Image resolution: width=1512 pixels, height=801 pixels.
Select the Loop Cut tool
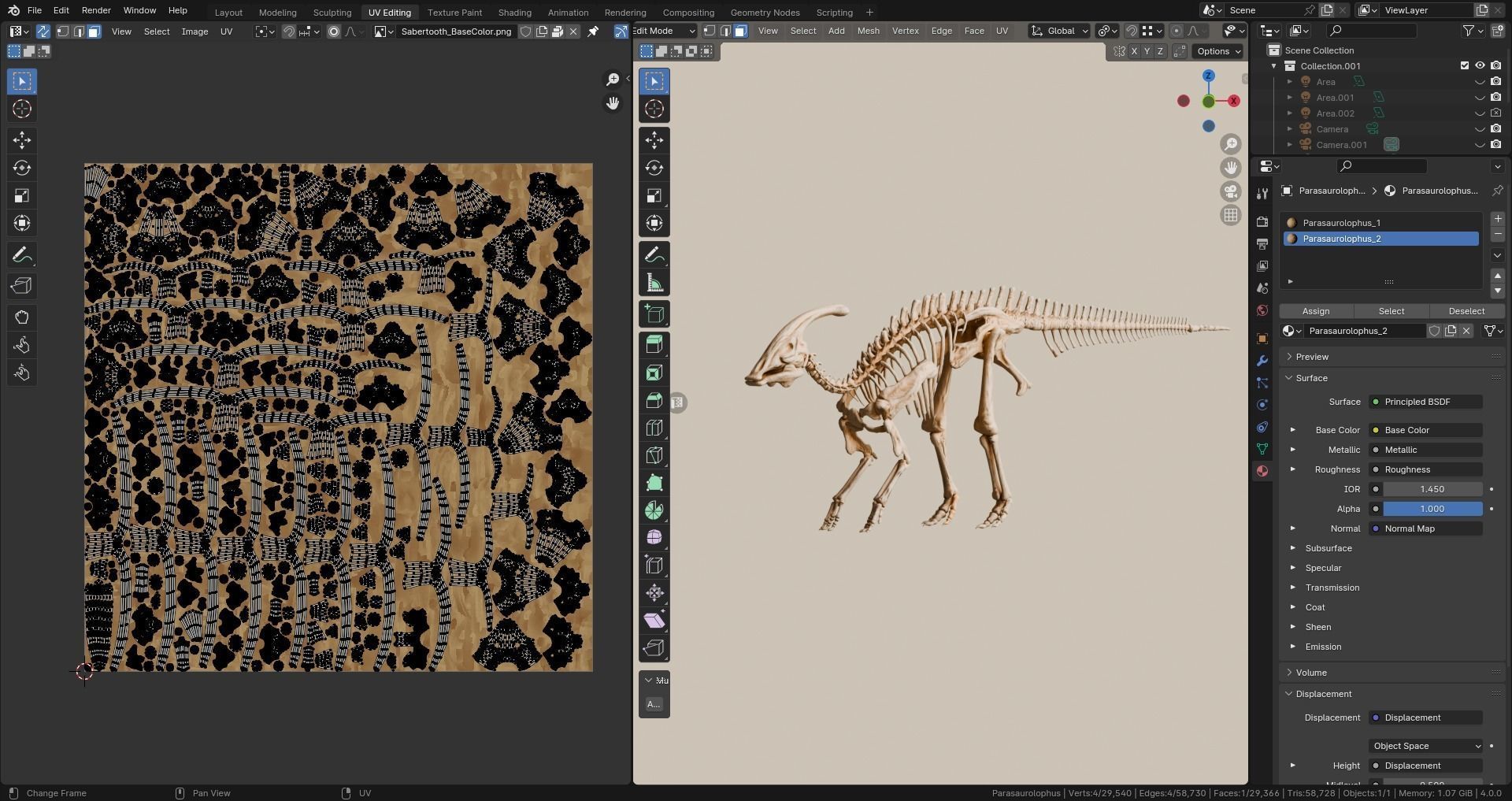(654, 428)
